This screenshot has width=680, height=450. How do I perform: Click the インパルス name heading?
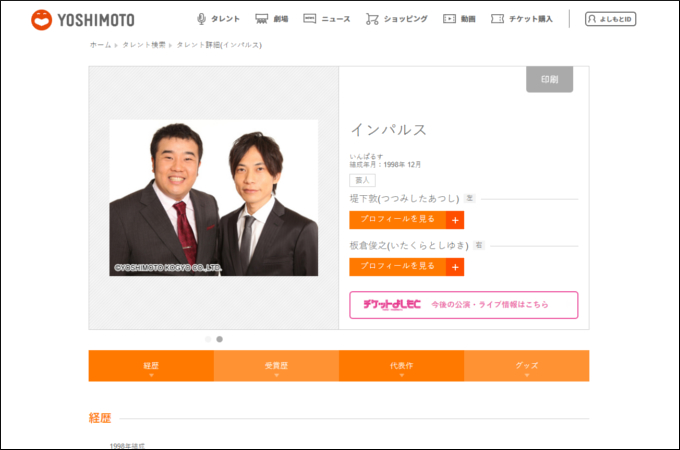click(x=389, y=130)
